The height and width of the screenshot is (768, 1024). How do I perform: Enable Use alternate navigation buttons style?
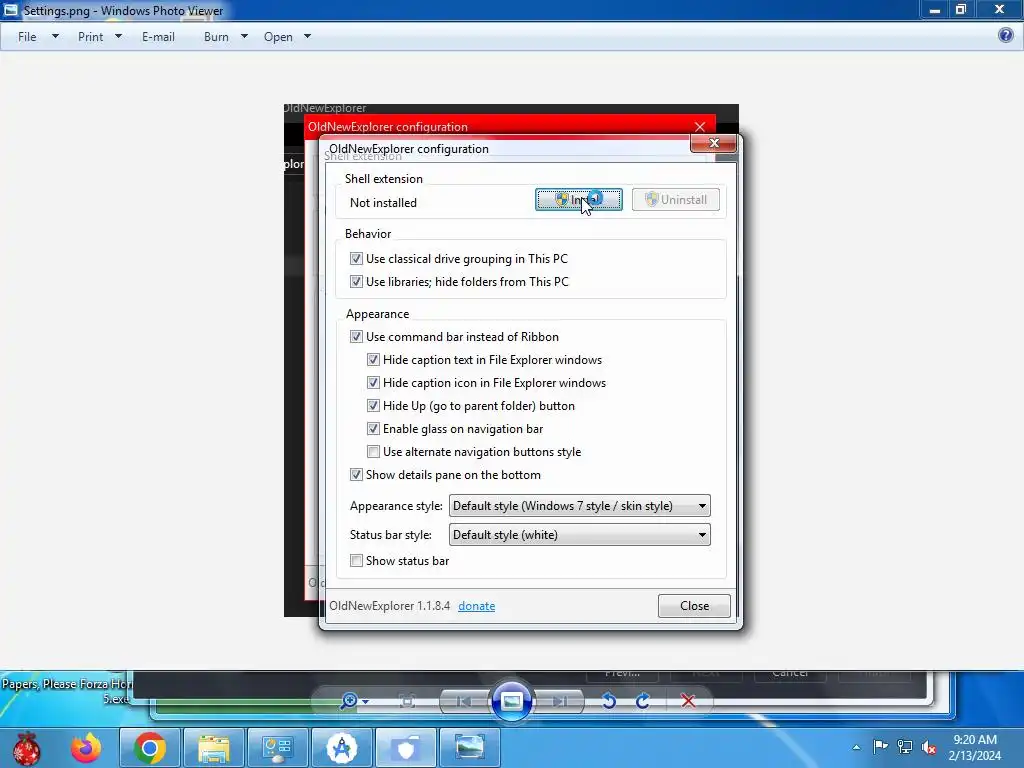373,452
